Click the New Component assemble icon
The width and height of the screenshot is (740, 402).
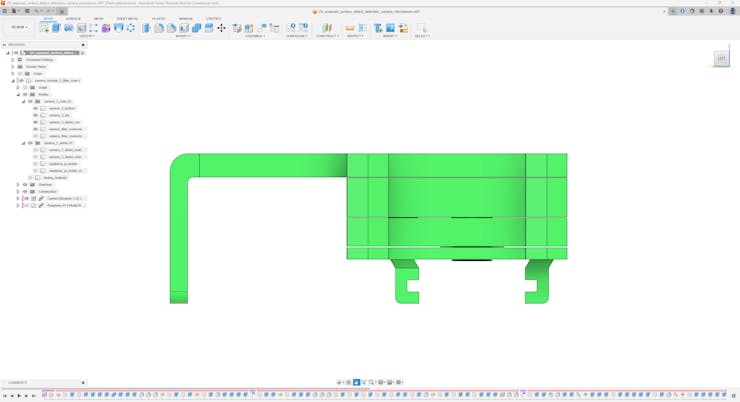pyautogui.click(x=237, y=28)
